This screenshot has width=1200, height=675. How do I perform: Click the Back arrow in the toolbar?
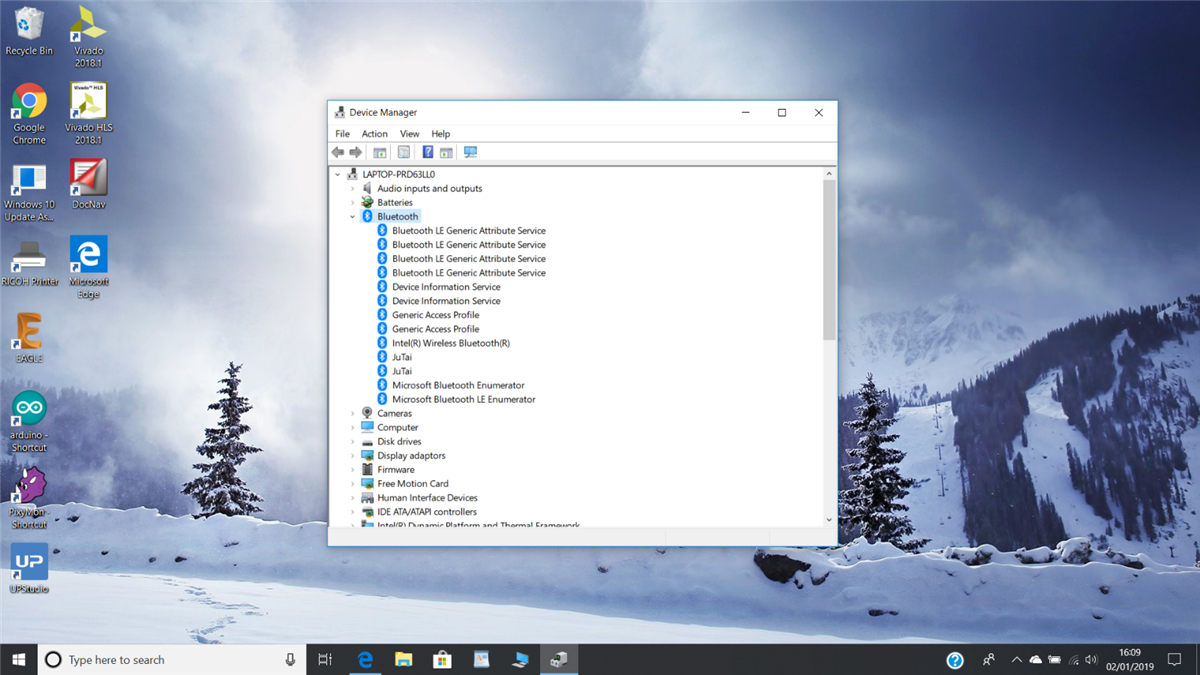[x=338, y=152]
